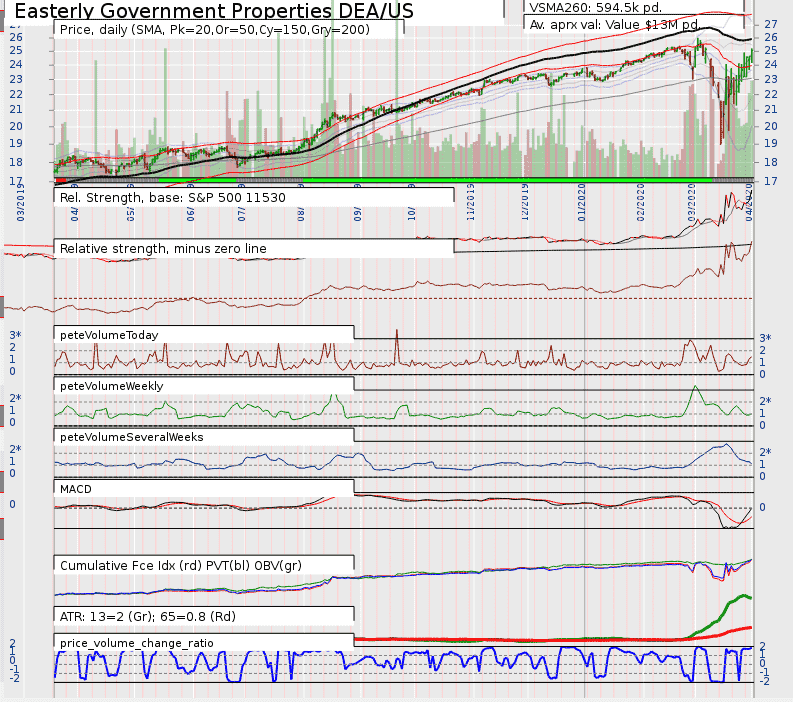This screenshot has width=793, height=702.
Task: Click the peteVolumeSeveralWeeks panel label
Action: (131, 437)
